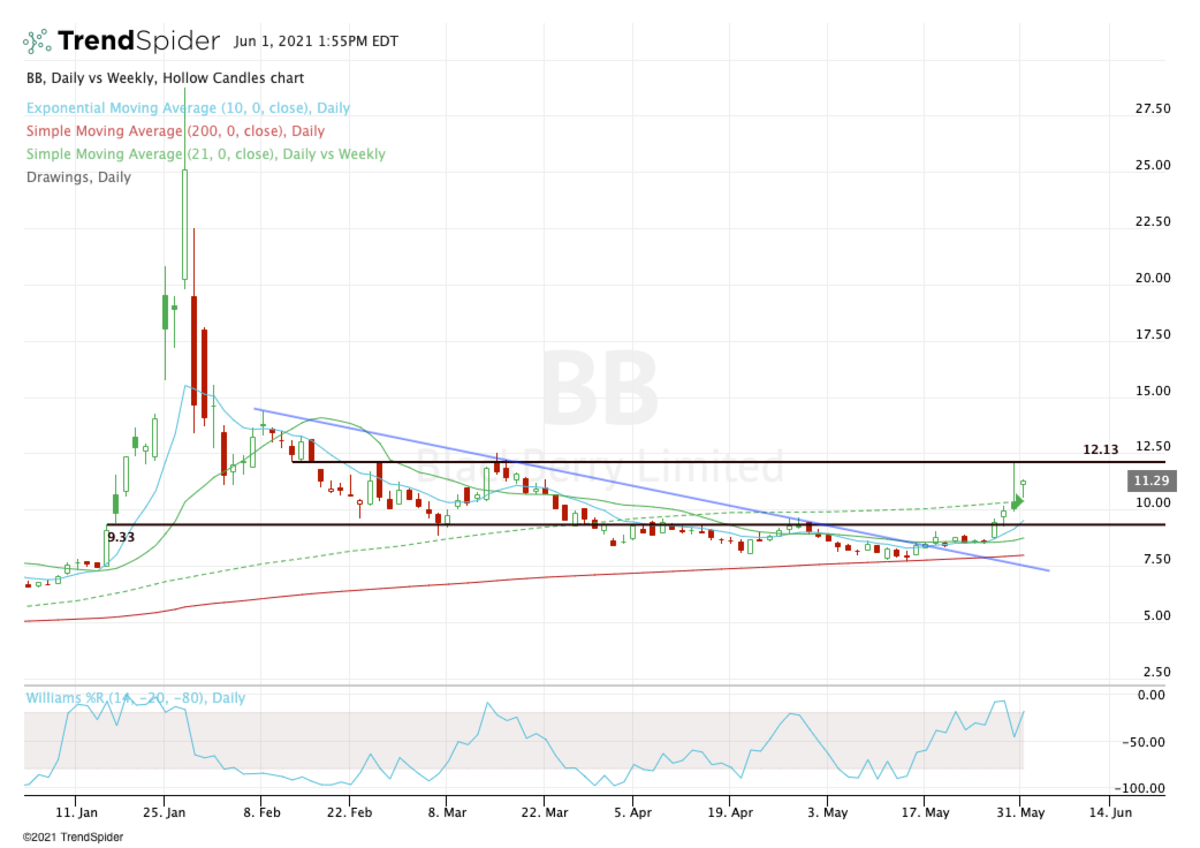Click the '5. Apr' date axis label
1200x848 pixels.
(635, 813)
